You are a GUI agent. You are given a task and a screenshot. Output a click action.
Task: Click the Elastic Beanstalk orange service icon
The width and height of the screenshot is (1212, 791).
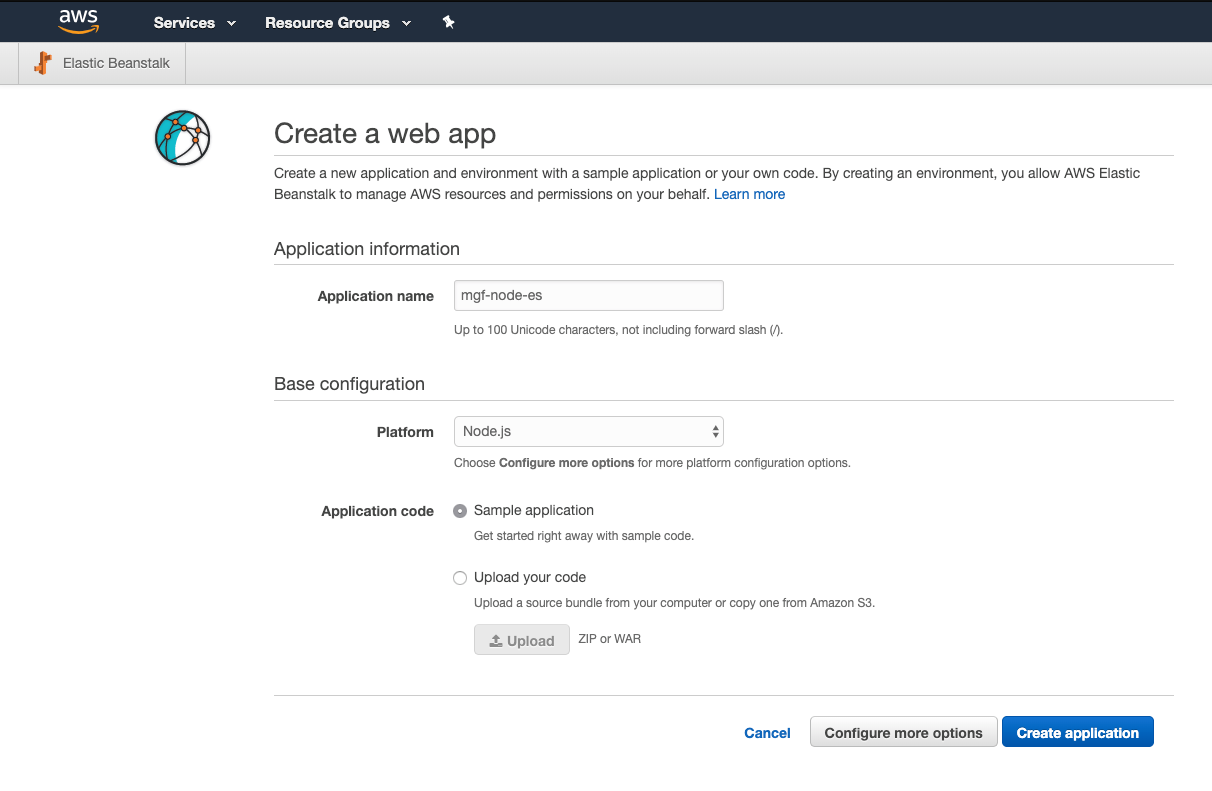pos(42,63)
